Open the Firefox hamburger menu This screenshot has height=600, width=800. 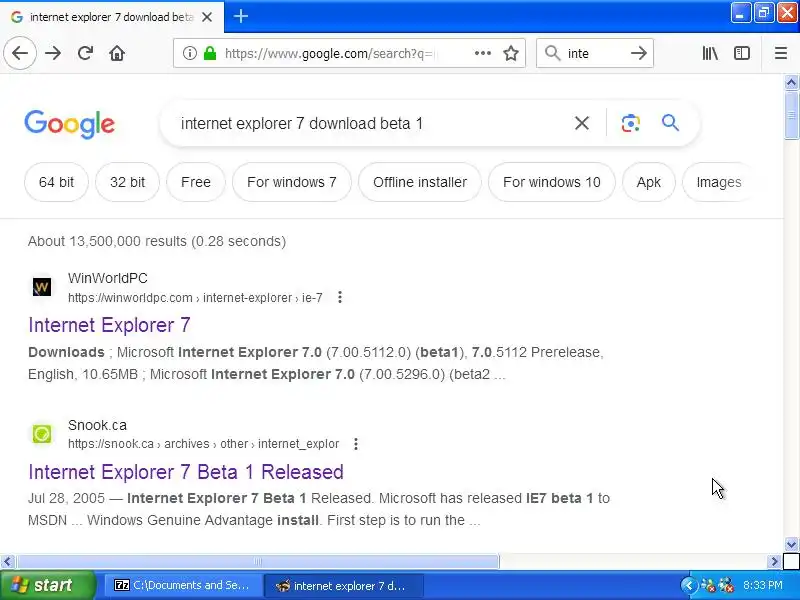click(x=781, y=53)
